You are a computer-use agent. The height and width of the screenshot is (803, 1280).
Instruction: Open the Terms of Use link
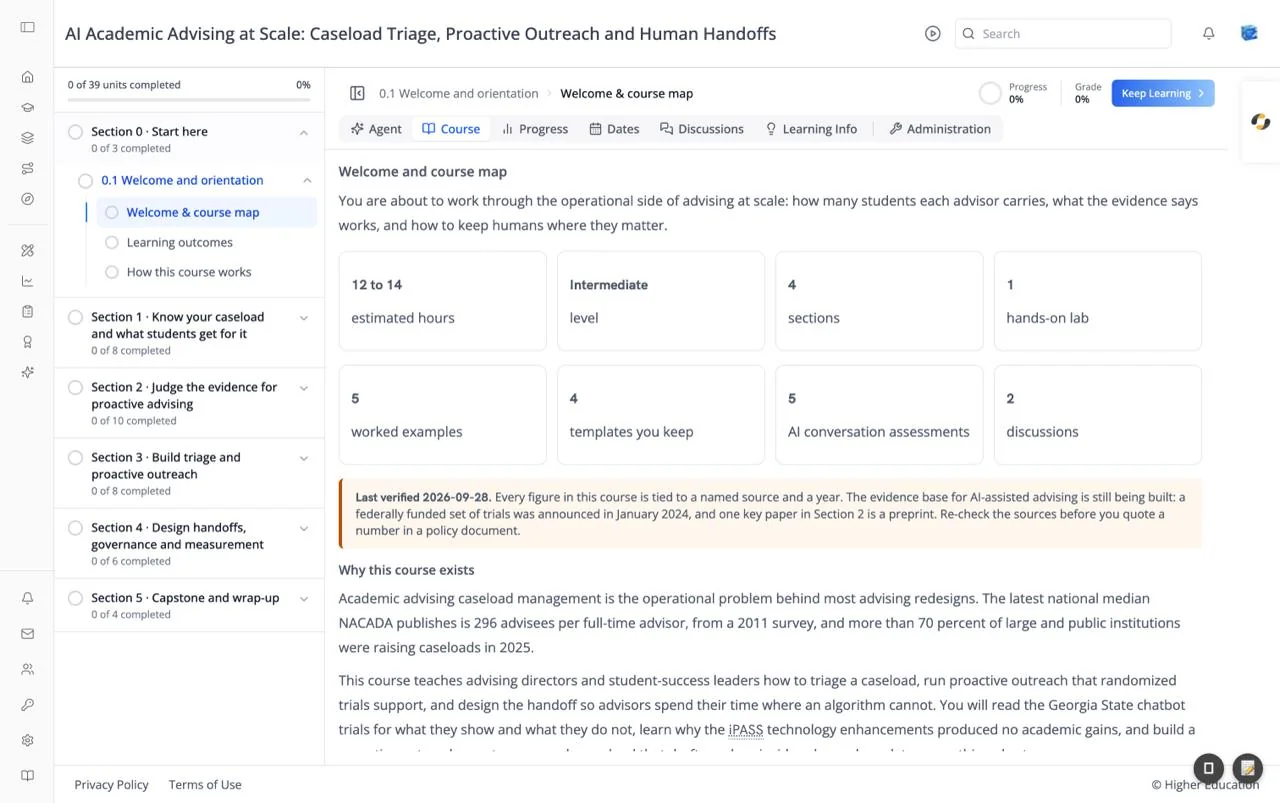(x=205, y=785)
